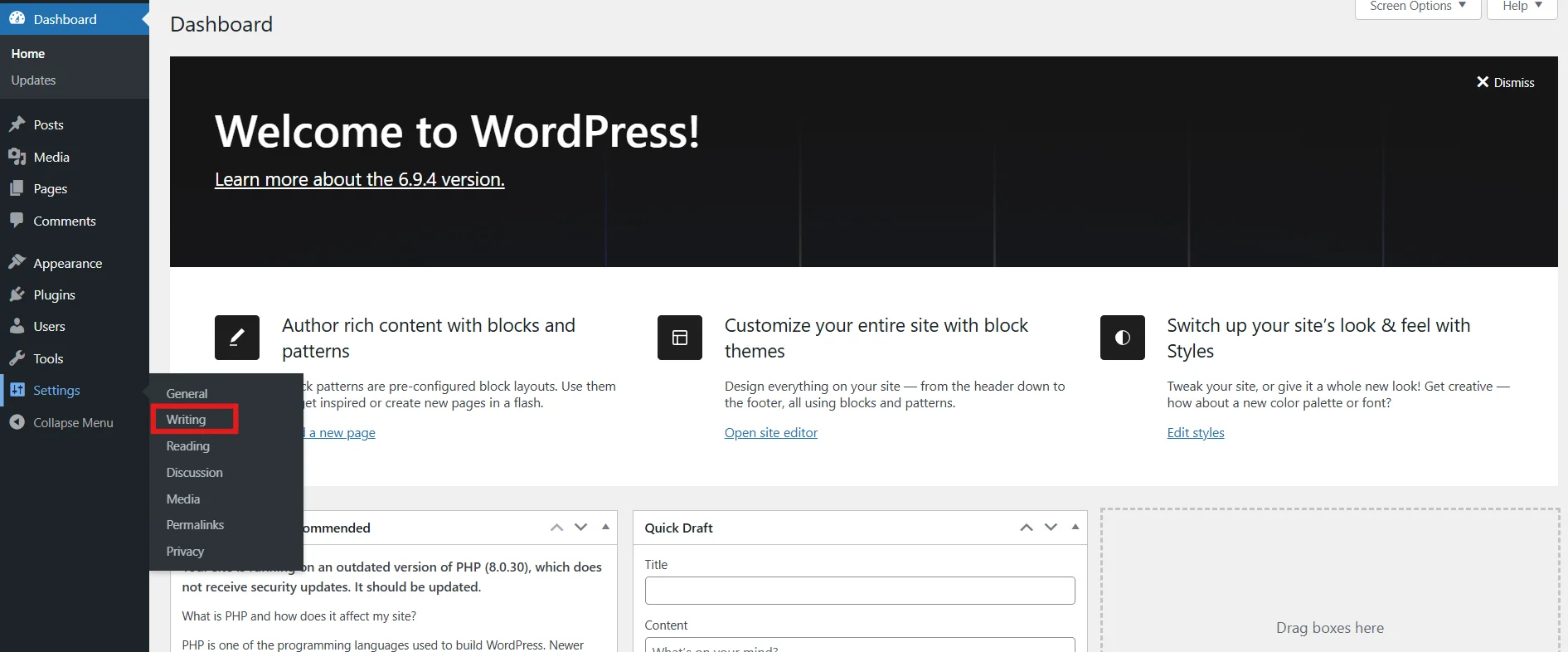Open Media settings submenu item
Screen dimensions: 1568x652
pos(182,499)
